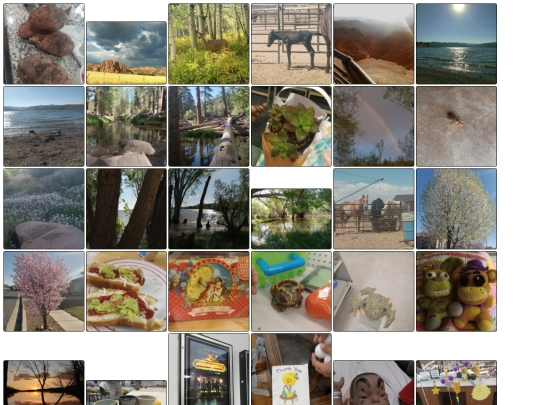Select the horses at fence photo

pyautogui.click(x=374, y=209)
